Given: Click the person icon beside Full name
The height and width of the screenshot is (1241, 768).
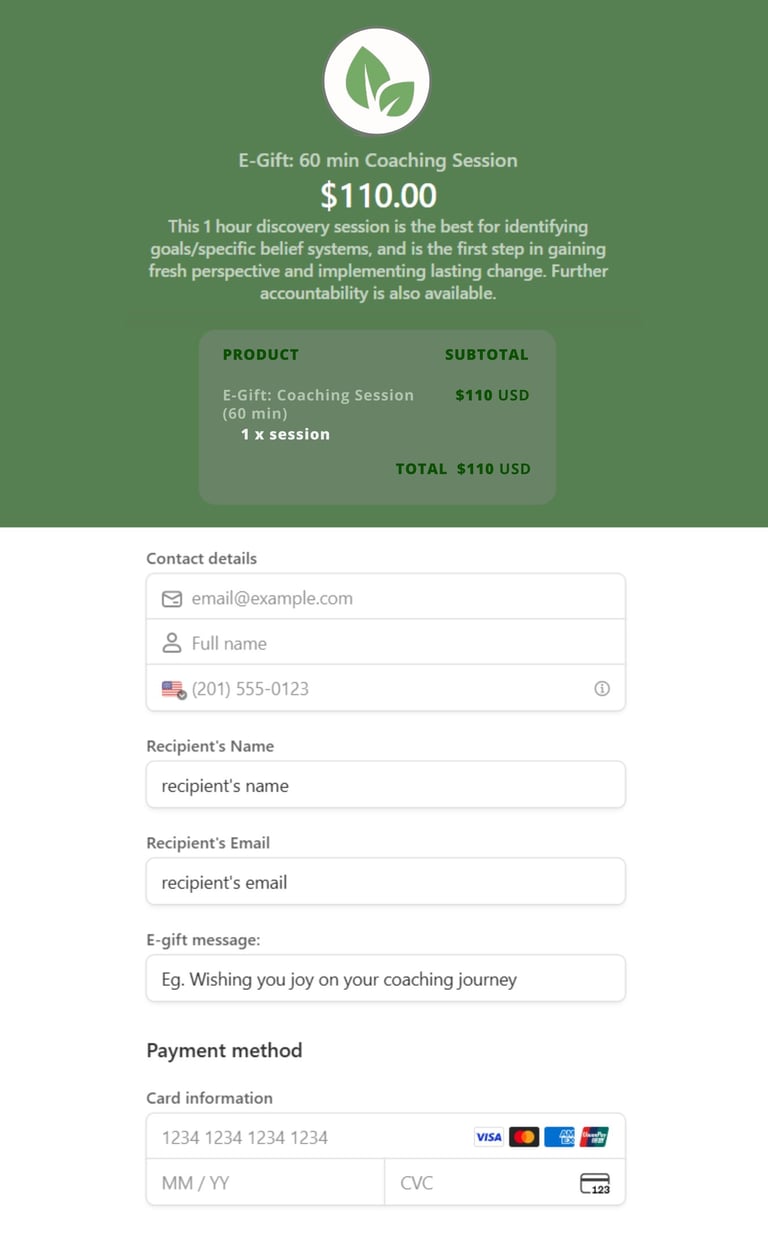Looking at the screenshot, I should coord(172,643).
